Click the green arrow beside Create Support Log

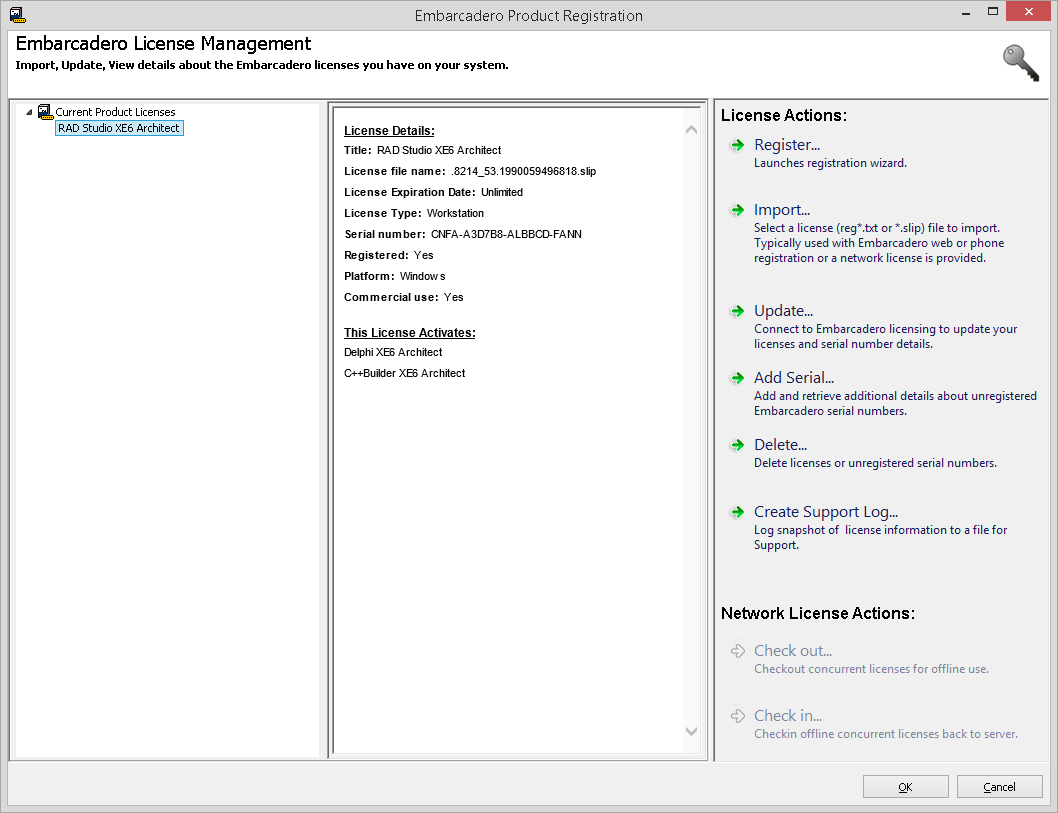click(737, 512)
